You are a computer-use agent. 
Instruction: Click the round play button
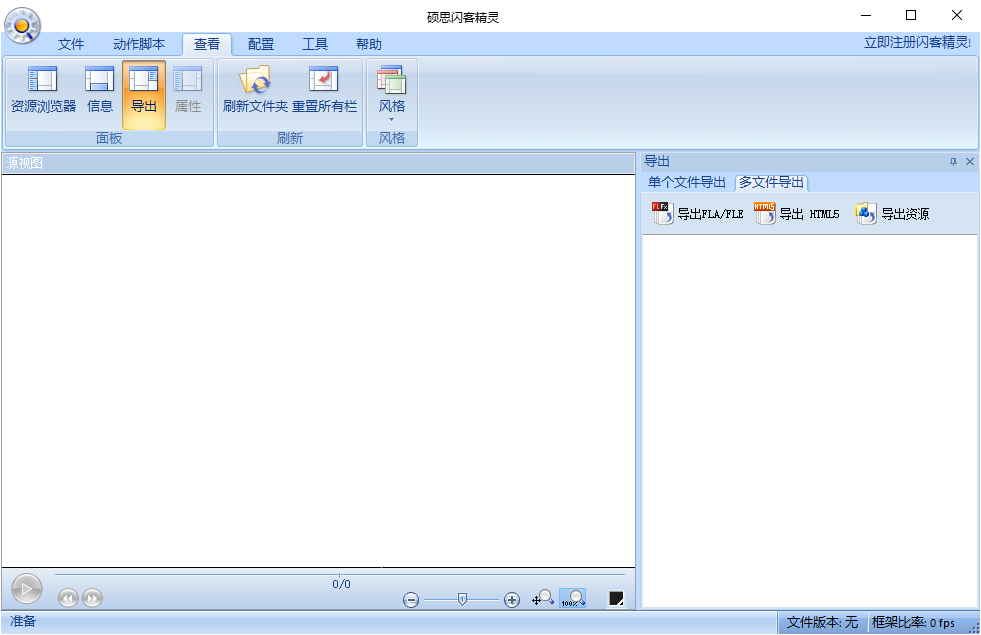click(26, 589)
